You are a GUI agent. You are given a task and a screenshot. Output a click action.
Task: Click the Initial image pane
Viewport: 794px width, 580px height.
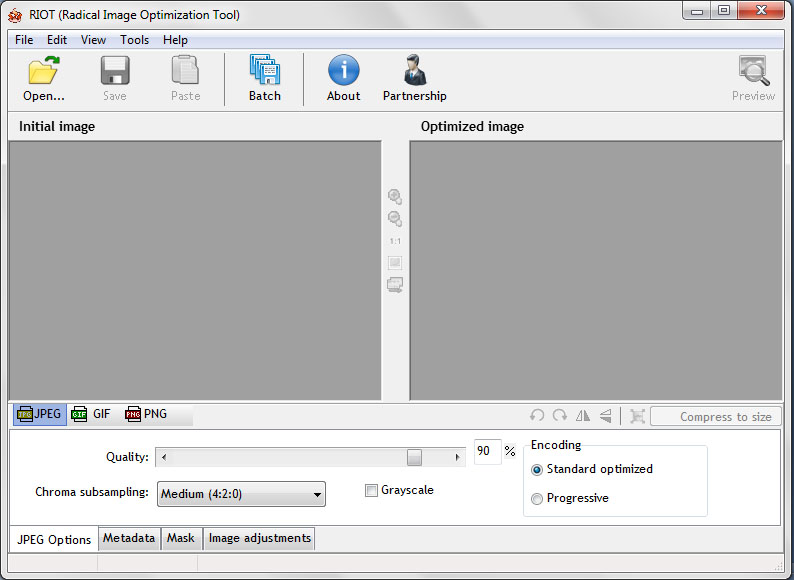coord(195,270)
